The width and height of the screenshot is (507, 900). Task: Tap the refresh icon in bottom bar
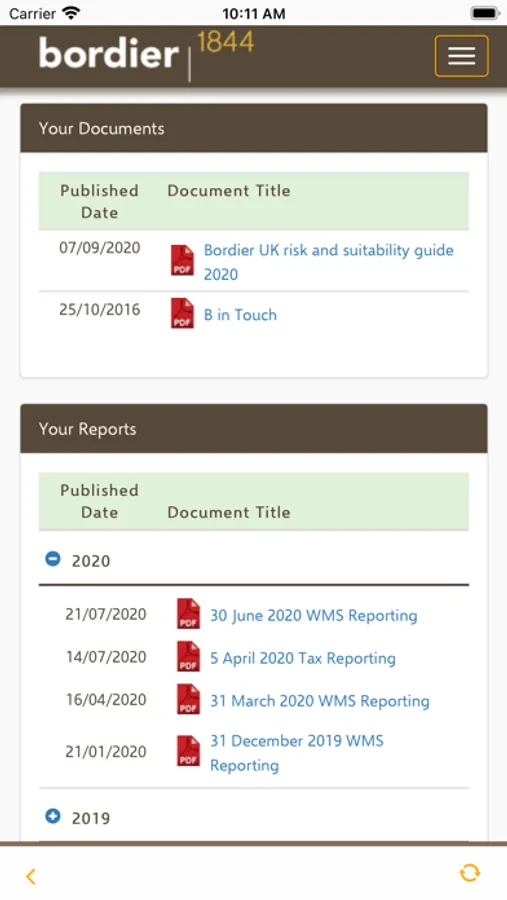click(x=470, y=873)
